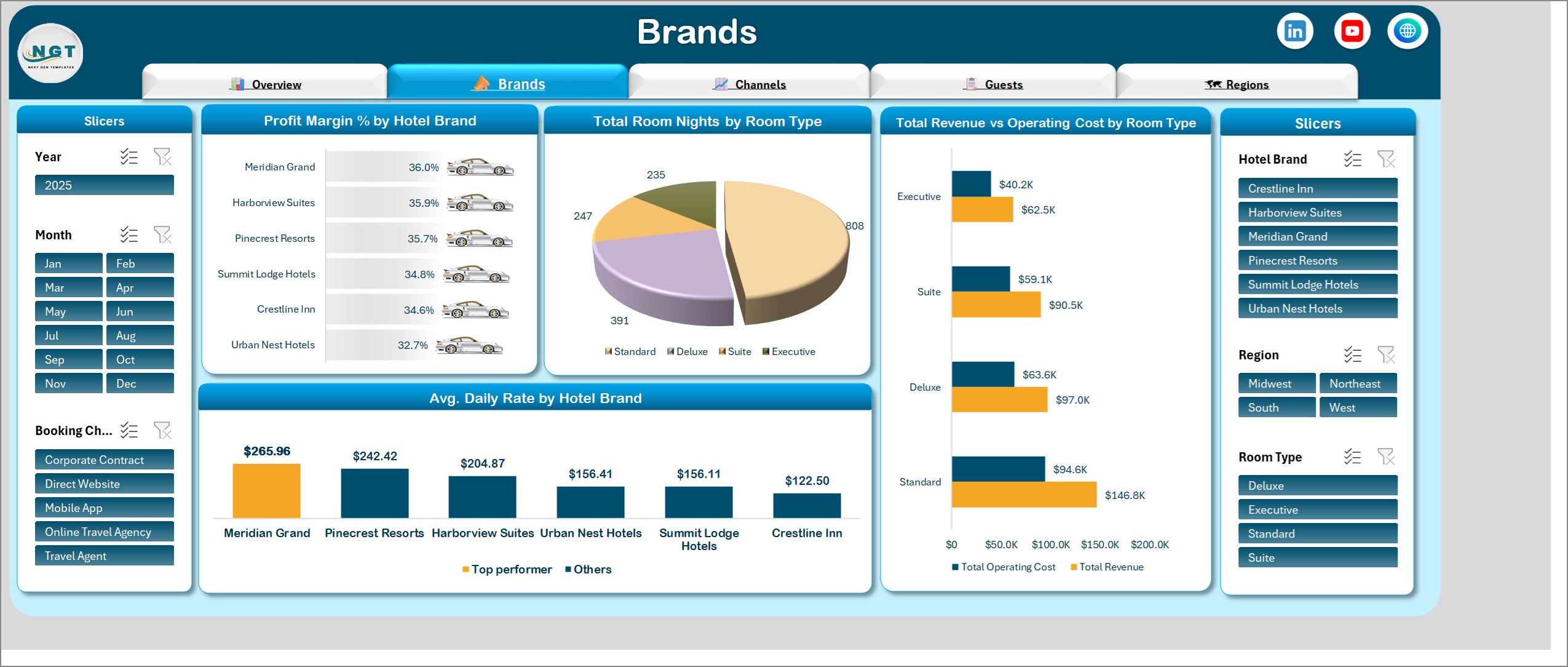Select 2025 in Year slicer
This screenshot has width=1568, height=667.
pos(105,185)
